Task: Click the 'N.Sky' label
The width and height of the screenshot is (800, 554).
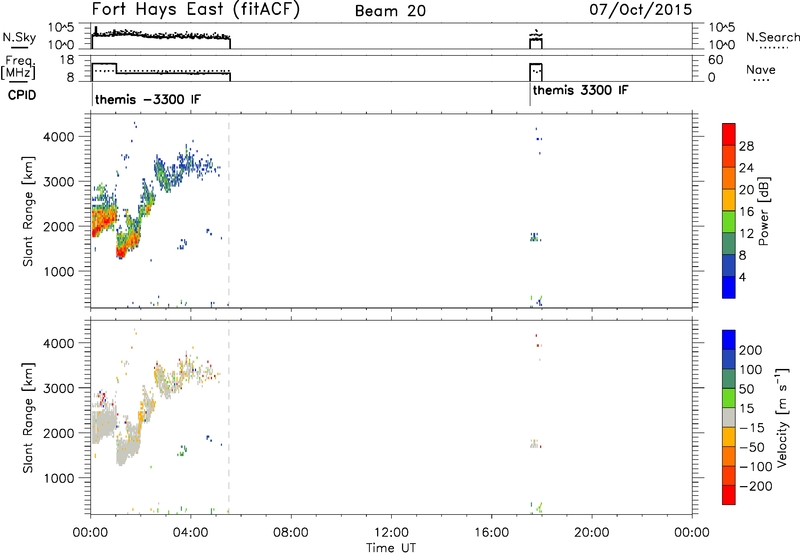Action: click(x=19, y=37)
